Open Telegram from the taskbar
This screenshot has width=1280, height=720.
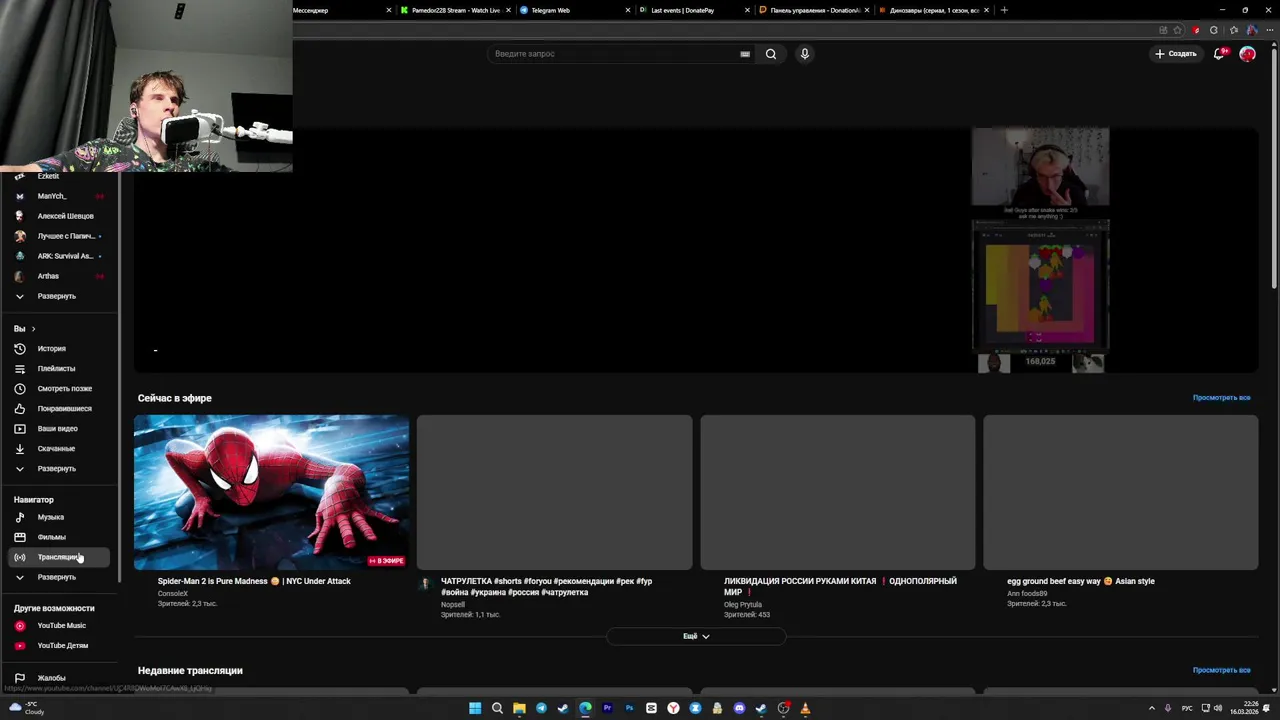coord(541,708)
